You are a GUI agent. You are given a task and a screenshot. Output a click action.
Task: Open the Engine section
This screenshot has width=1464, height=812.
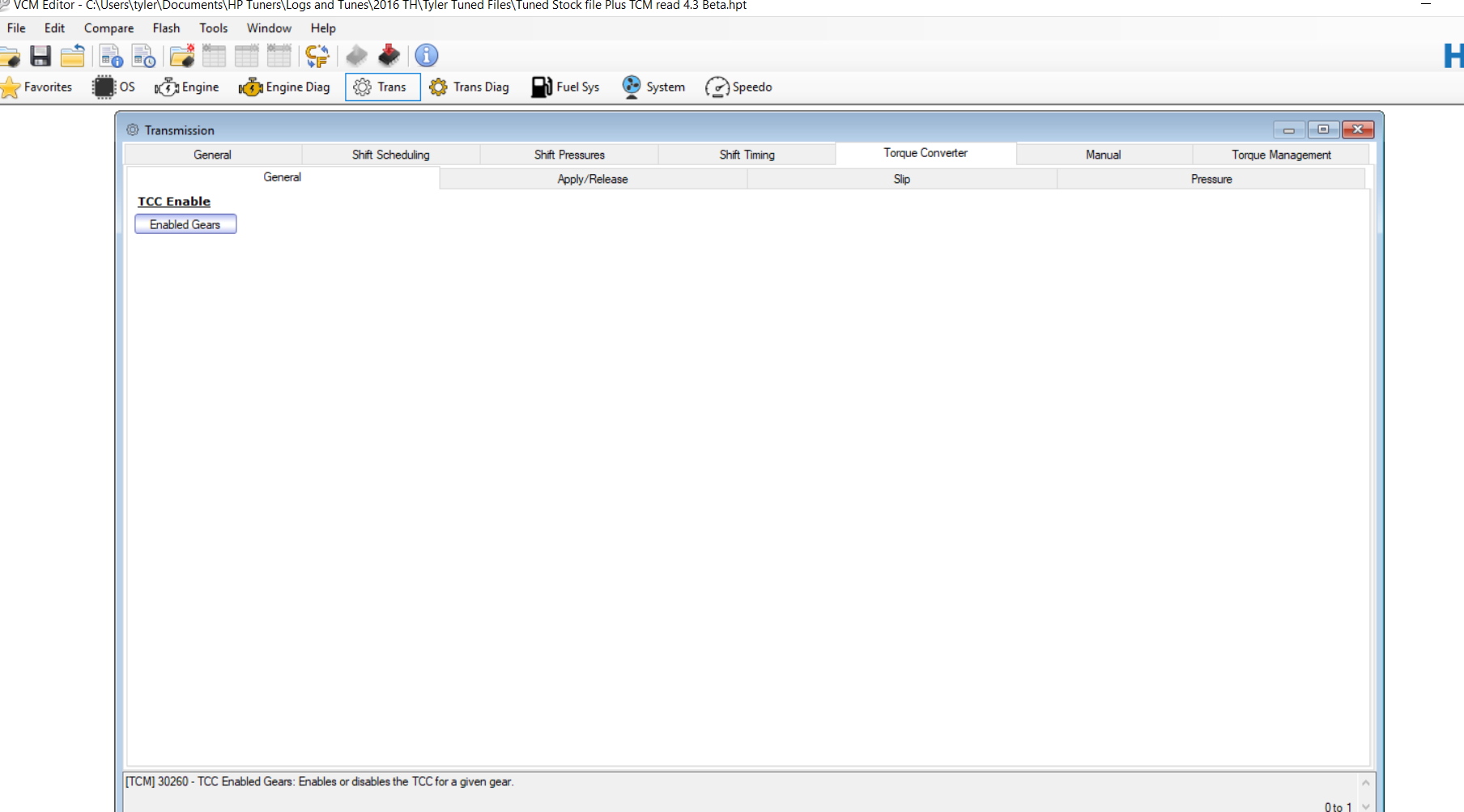tap(187, 87)
